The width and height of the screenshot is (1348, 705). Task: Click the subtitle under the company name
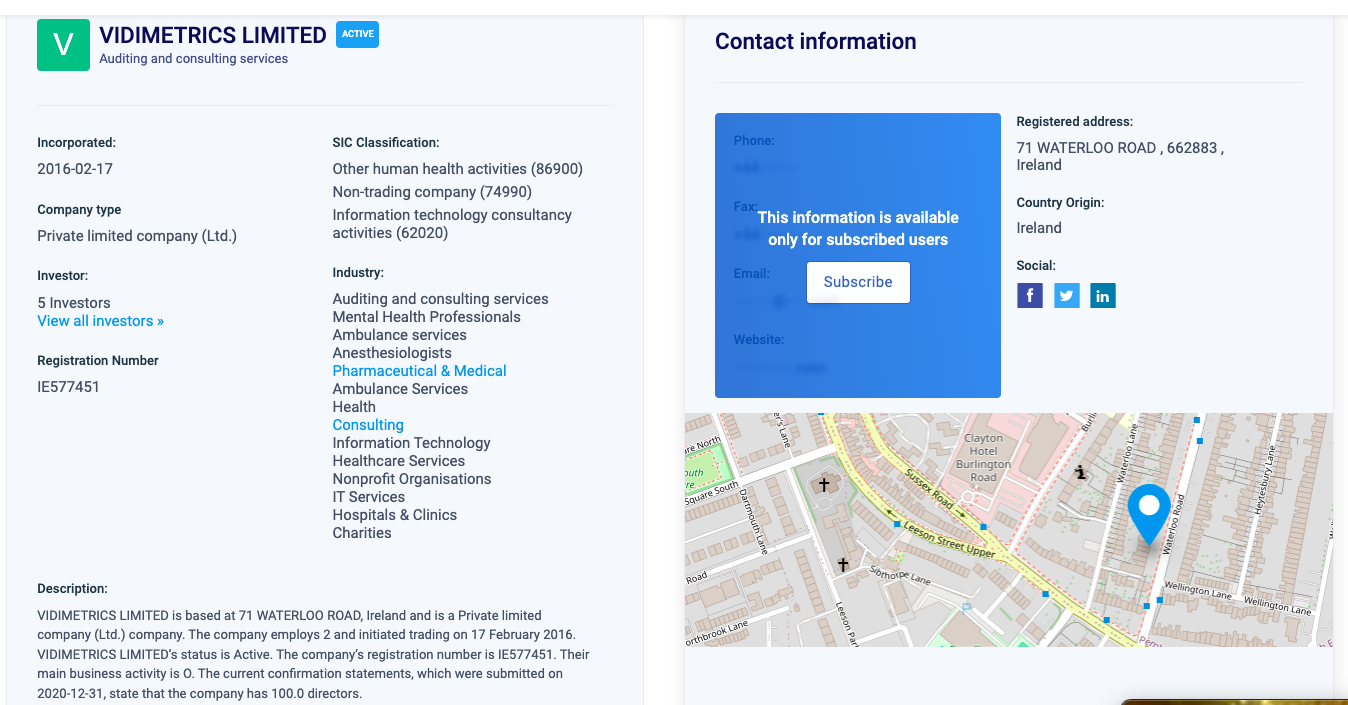pyautogui.click(x=193, y=59)
